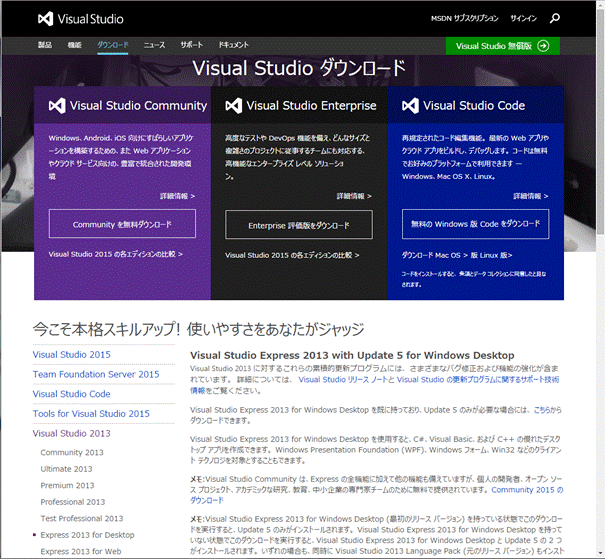
Task: Open the ニュース menu item
Action: click(x=154, y=45)
